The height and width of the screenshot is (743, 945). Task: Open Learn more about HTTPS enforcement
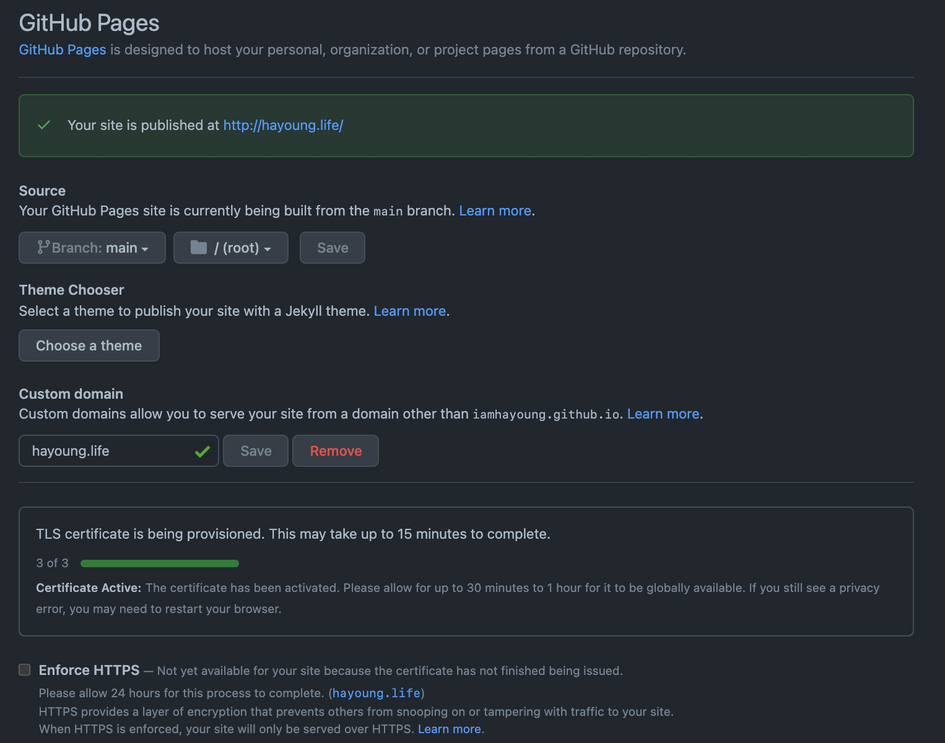click(x=449, y=728)
